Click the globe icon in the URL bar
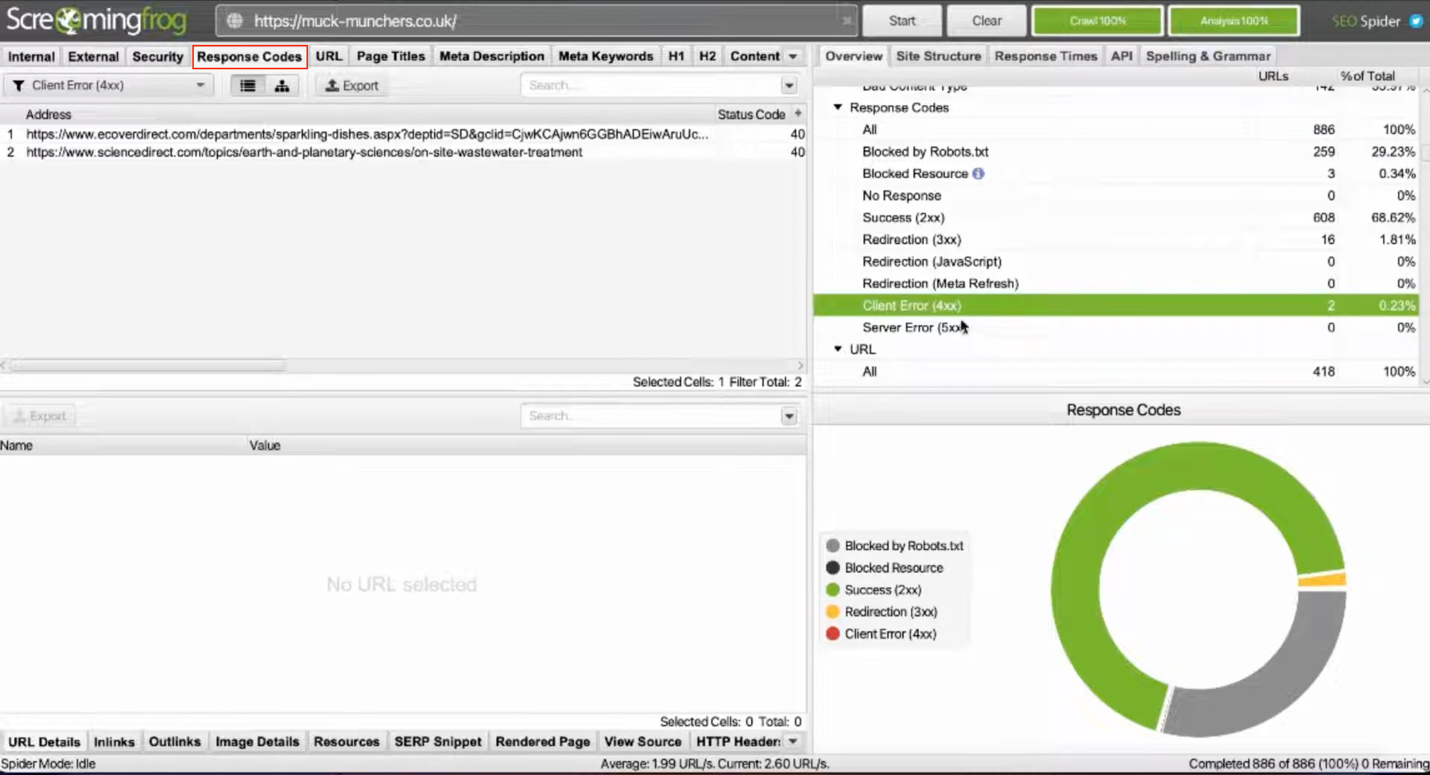The width and height of the screenshot is (1430, 775). click(234, 21)
